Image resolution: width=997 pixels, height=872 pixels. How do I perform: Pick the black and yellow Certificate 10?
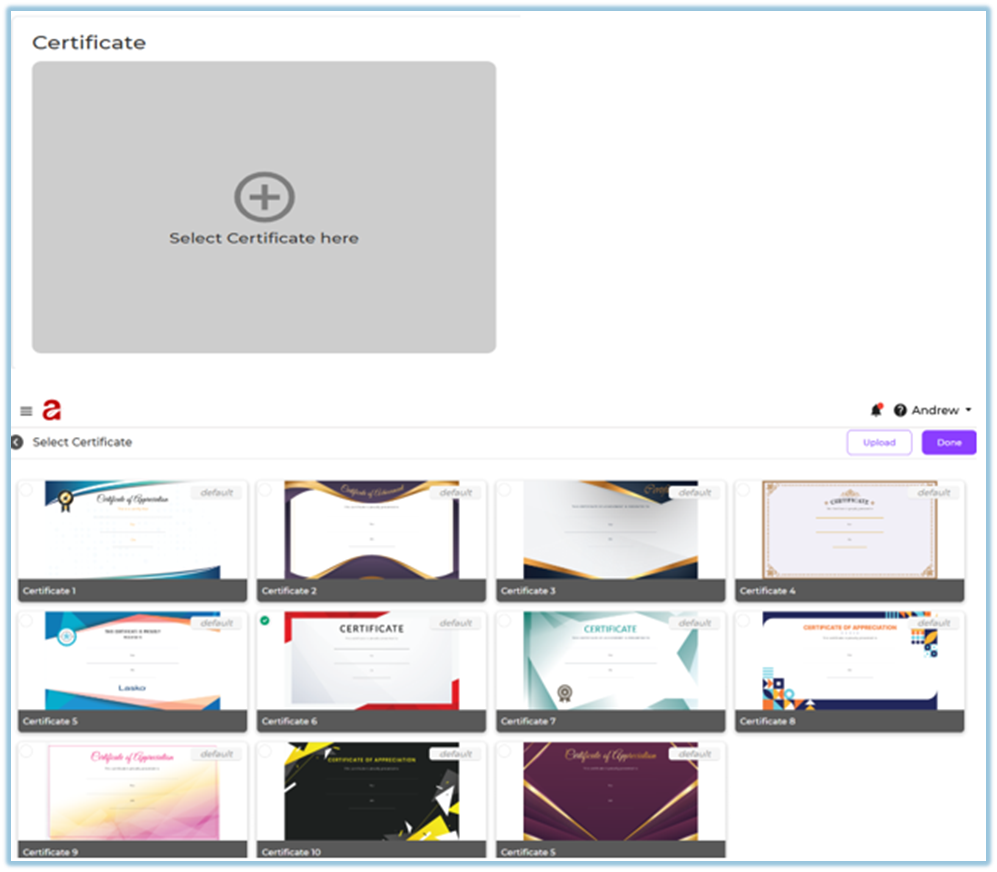(x=371, y=793)
